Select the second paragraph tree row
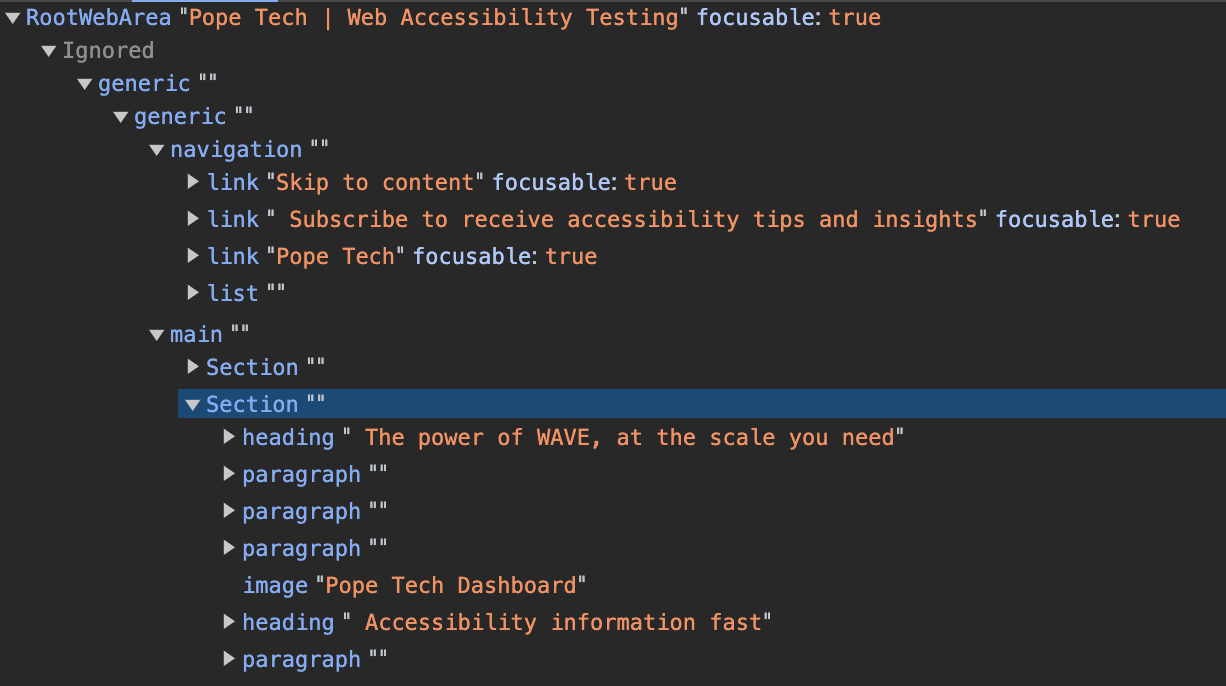The image size is (1226, 686). click(301, 510)
